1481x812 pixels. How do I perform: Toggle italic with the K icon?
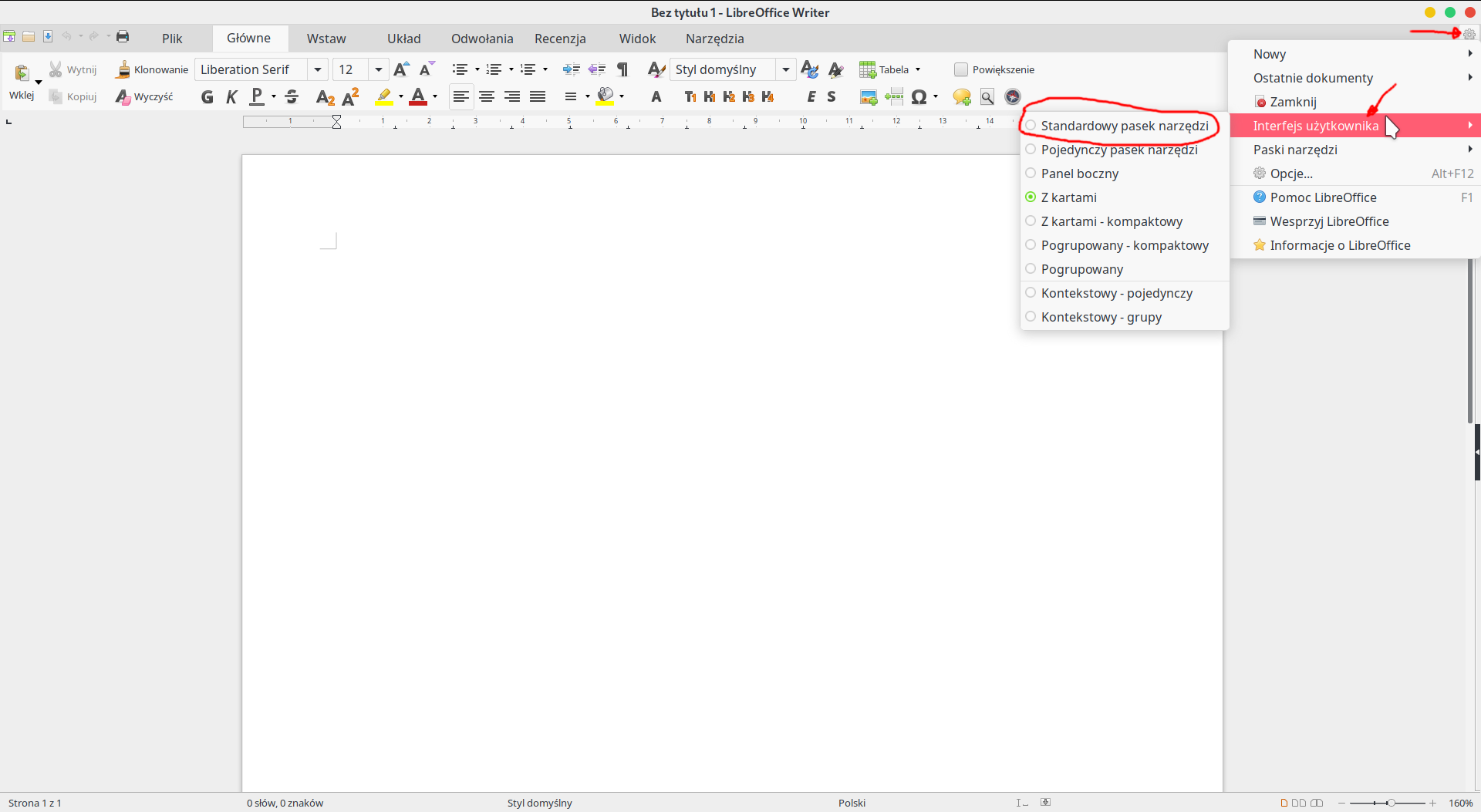pos(231,96)
